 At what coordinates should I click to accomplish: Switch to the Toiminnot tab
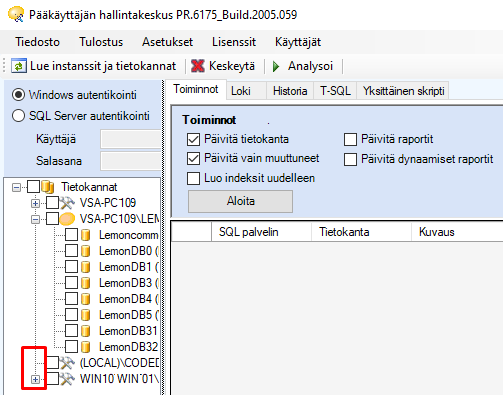(x=196, y=89)
